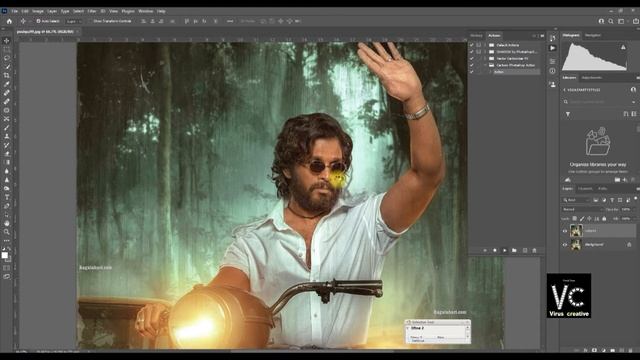Click the Libraries filter funnel icon
This screenshot has width=640, height=360.
568,114
